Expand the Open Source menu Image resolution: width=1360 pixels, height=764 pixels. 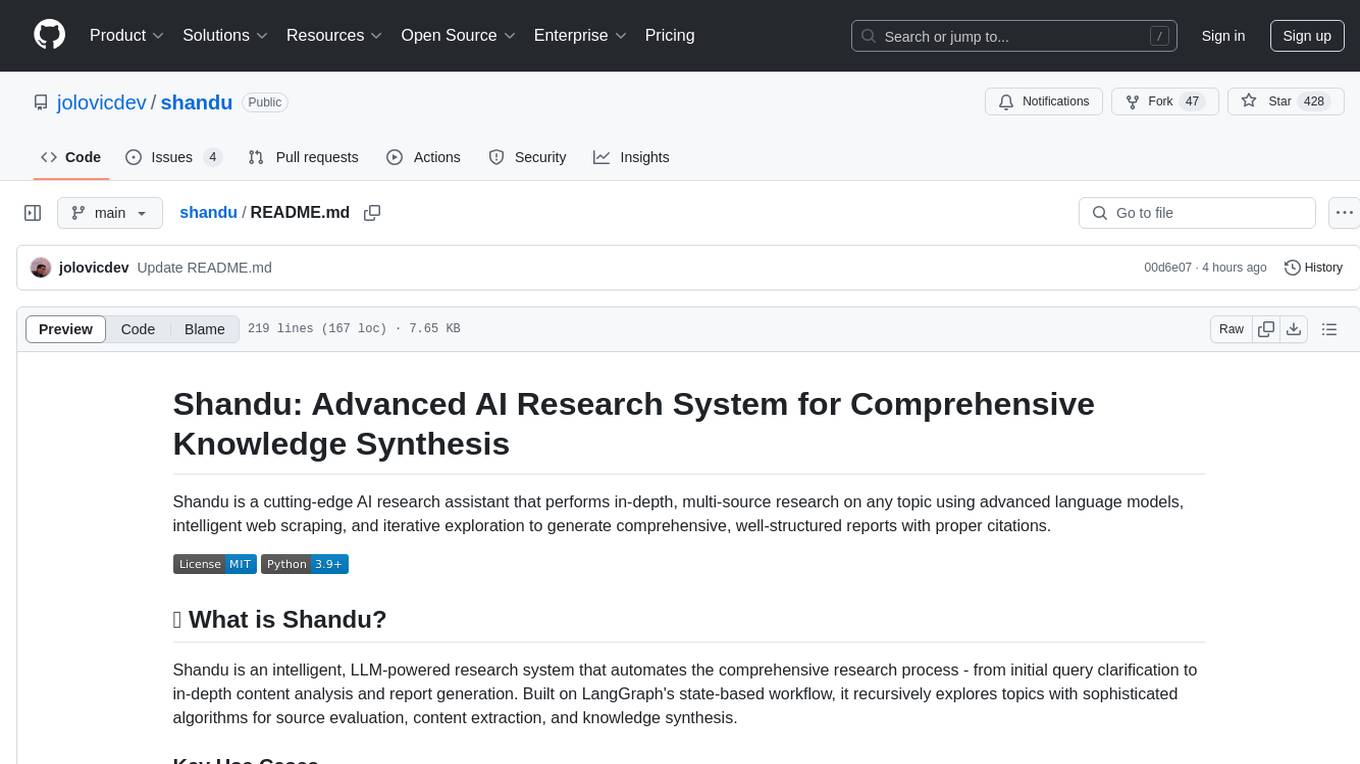(458, 35)
